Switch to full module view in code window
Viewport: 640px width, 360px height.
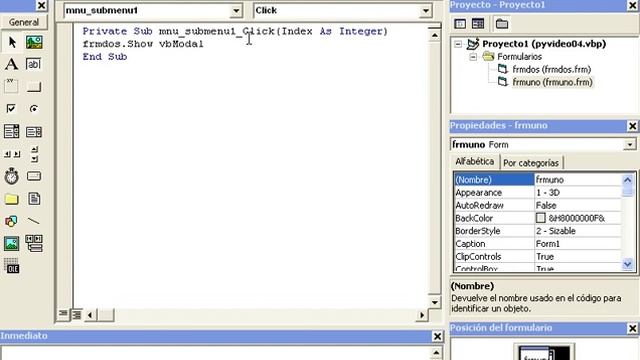click(76, 314)
